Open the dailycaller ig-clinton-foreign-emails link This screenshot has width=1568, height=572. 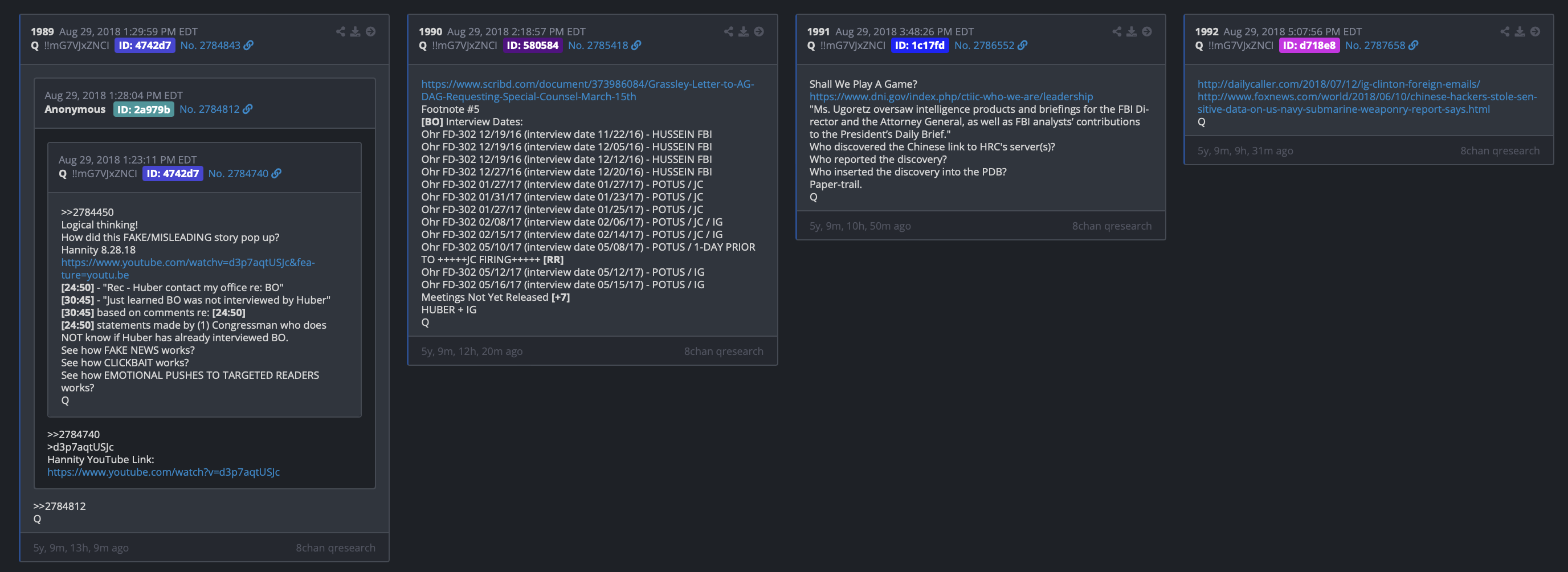click(1338, 84)
